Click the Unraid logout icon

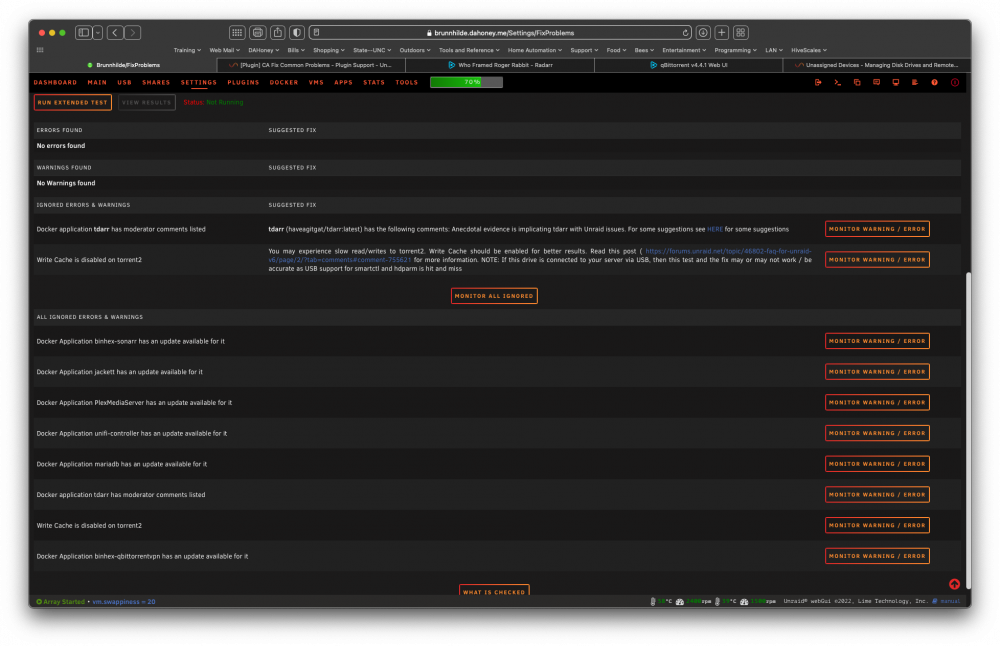[x=818, y=82]
